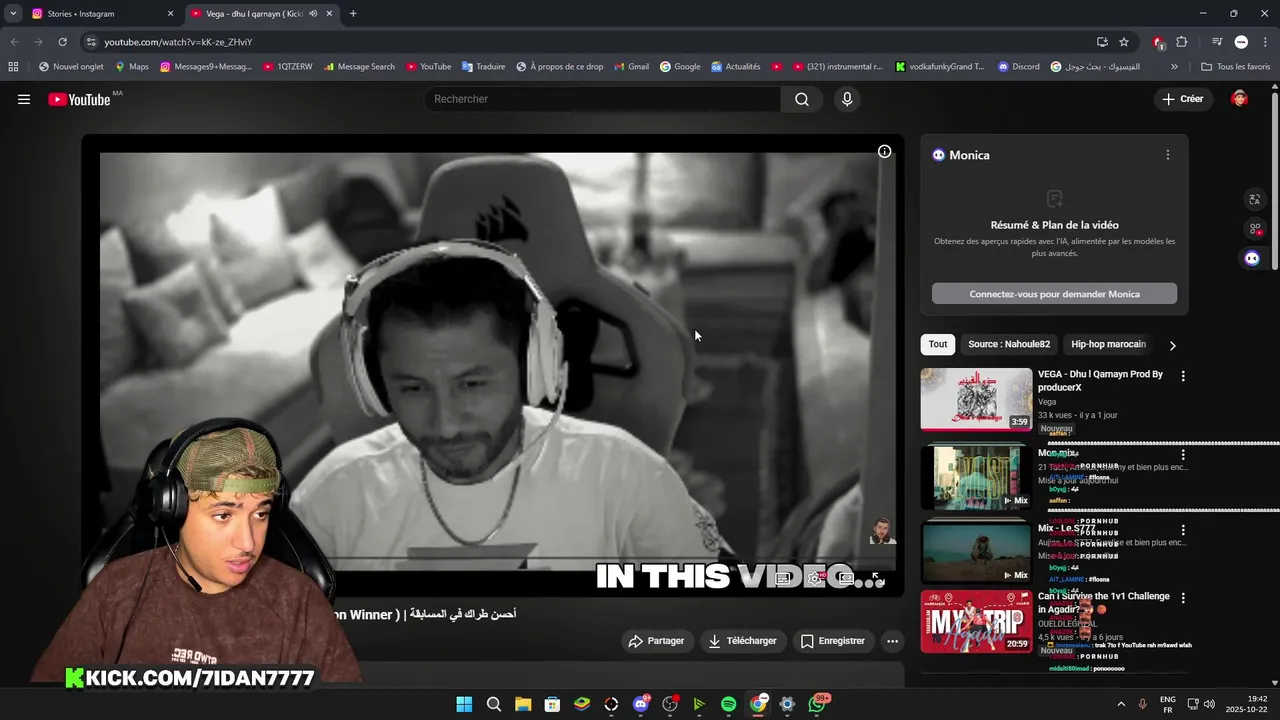Reload the current page
1280x720 pixels.
62,42
